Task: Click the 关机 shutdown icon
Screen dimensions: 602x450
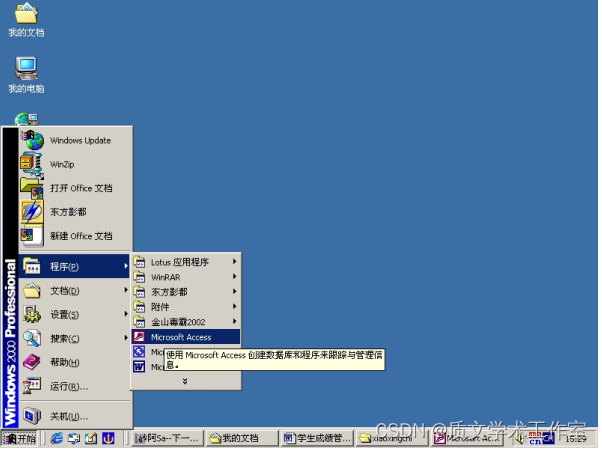Action: click(x=31, y=416)
